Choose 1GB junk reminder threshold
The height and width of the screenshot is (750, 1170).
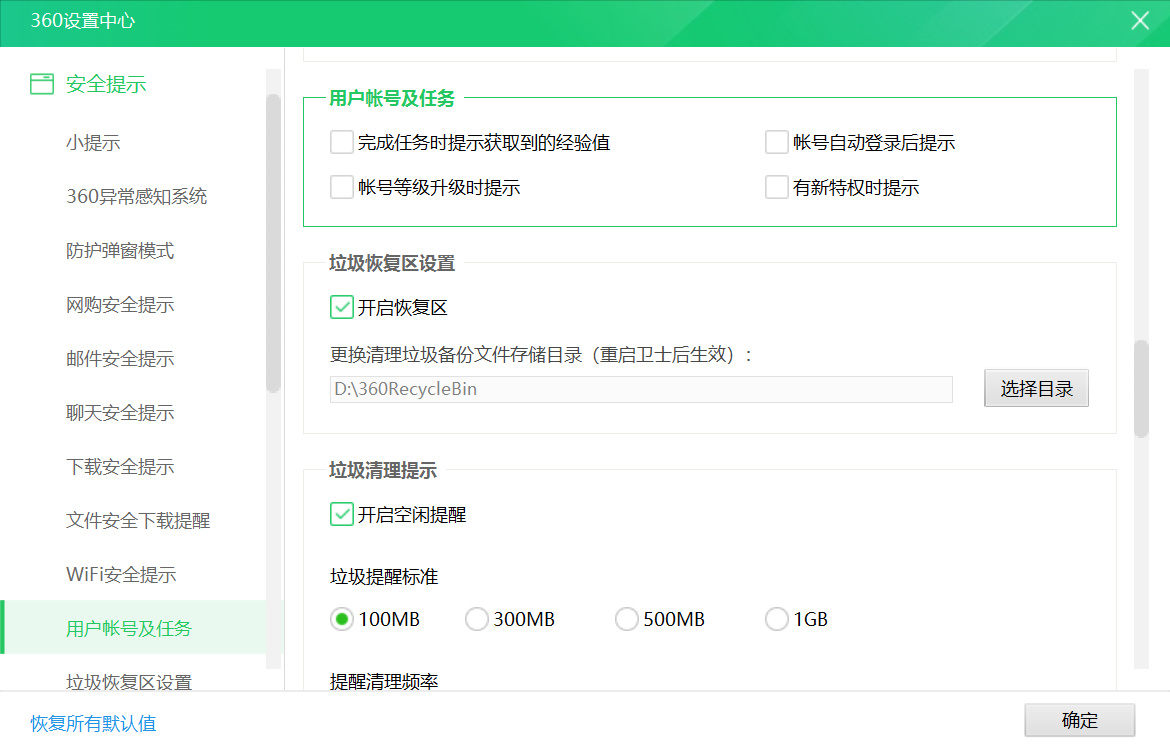coord(777,619)
